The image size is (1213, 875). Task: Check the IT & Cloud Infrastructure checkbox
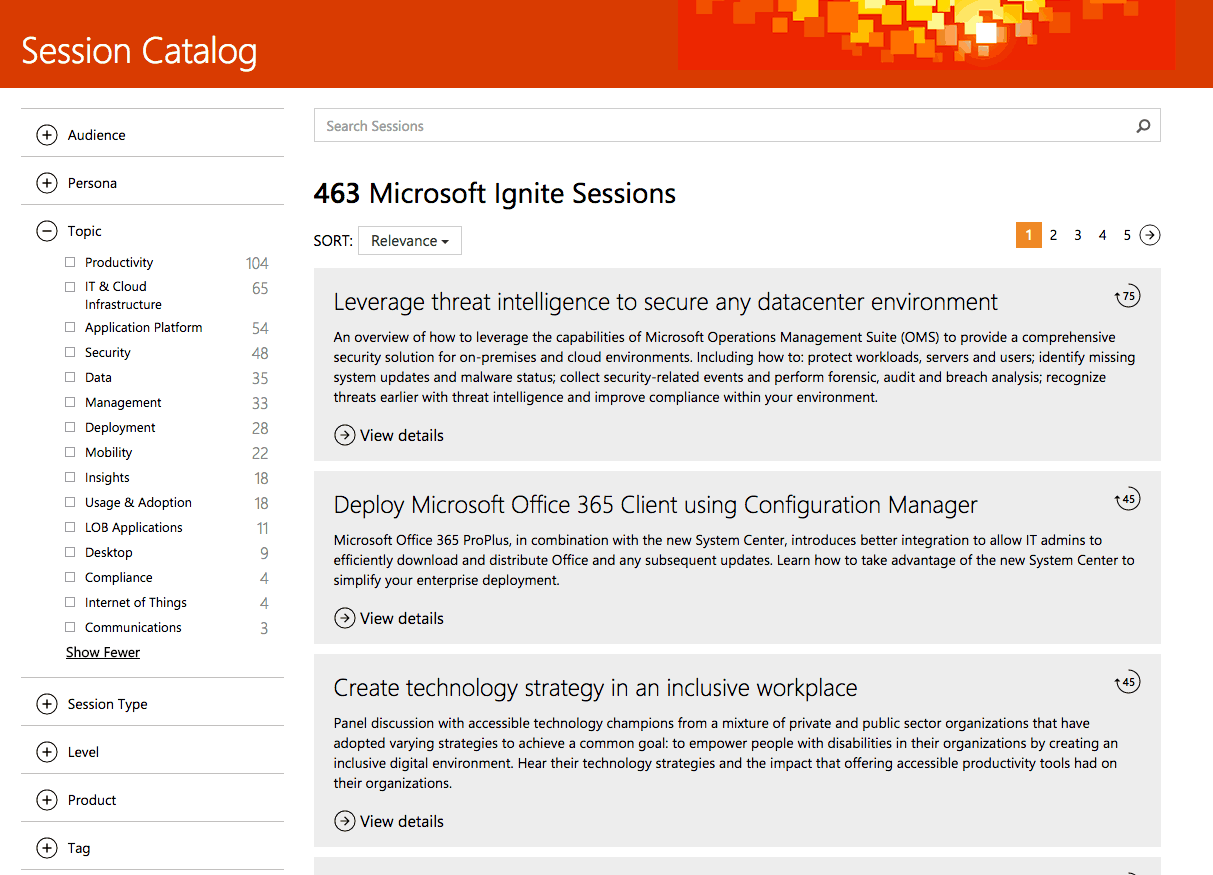tap(70, 286)
